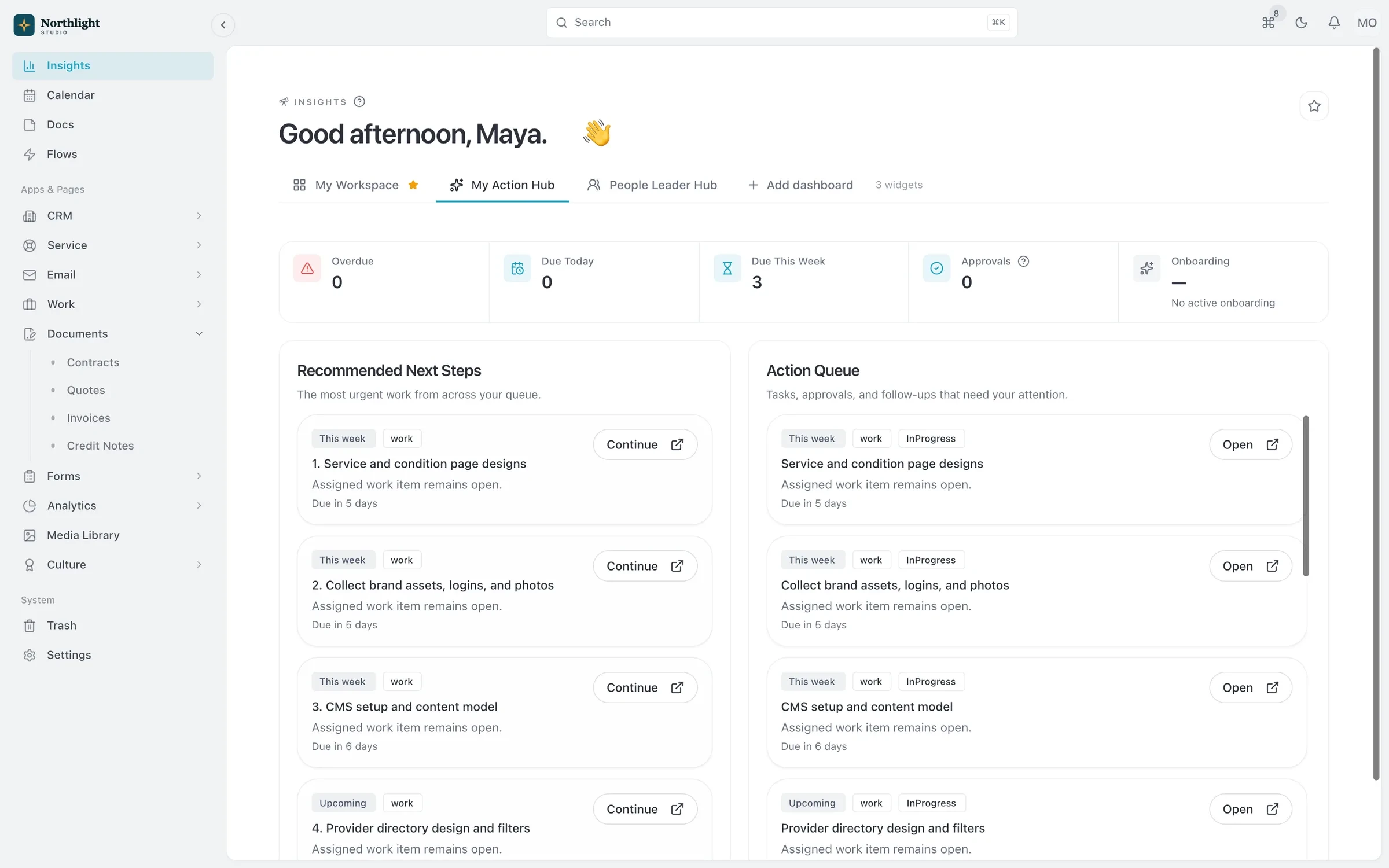Continue Service and condition page designs

[x=645, y=444]
